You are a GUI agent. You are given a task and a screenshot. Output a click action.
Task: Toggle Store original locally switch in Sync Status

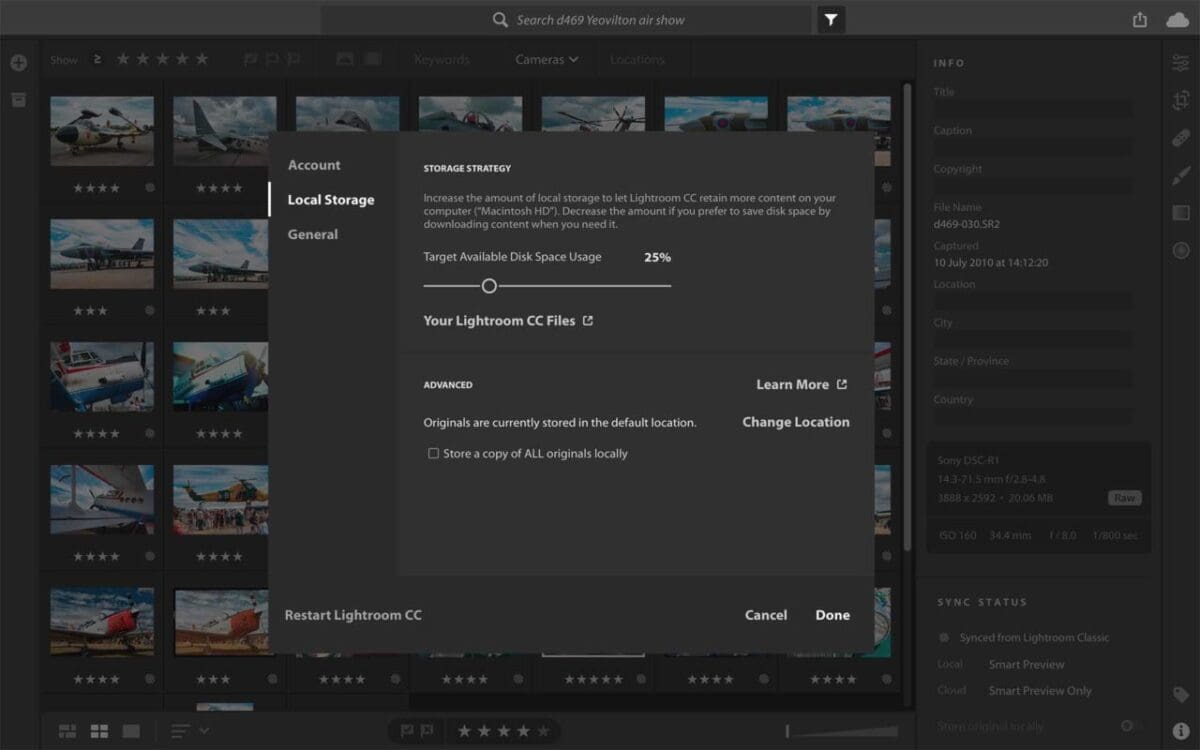pos(1132,726)
